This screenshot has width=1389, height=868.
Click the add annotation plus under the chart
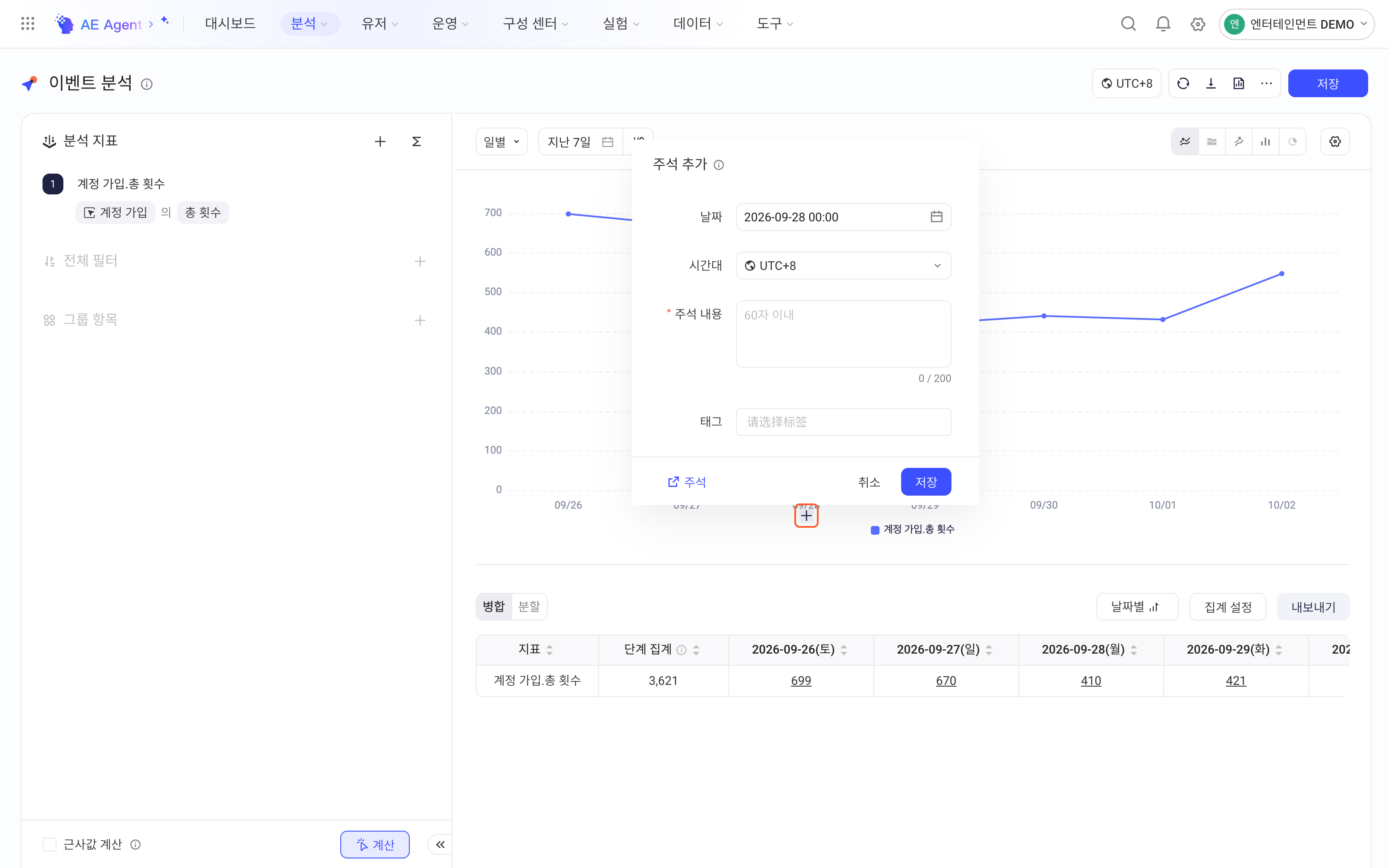[806, 516]
